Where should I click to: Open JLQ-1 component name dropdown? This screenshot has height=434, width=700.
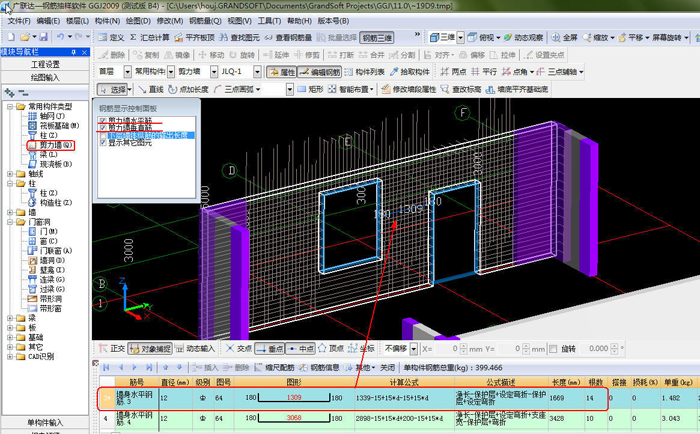tap(257, 71)
